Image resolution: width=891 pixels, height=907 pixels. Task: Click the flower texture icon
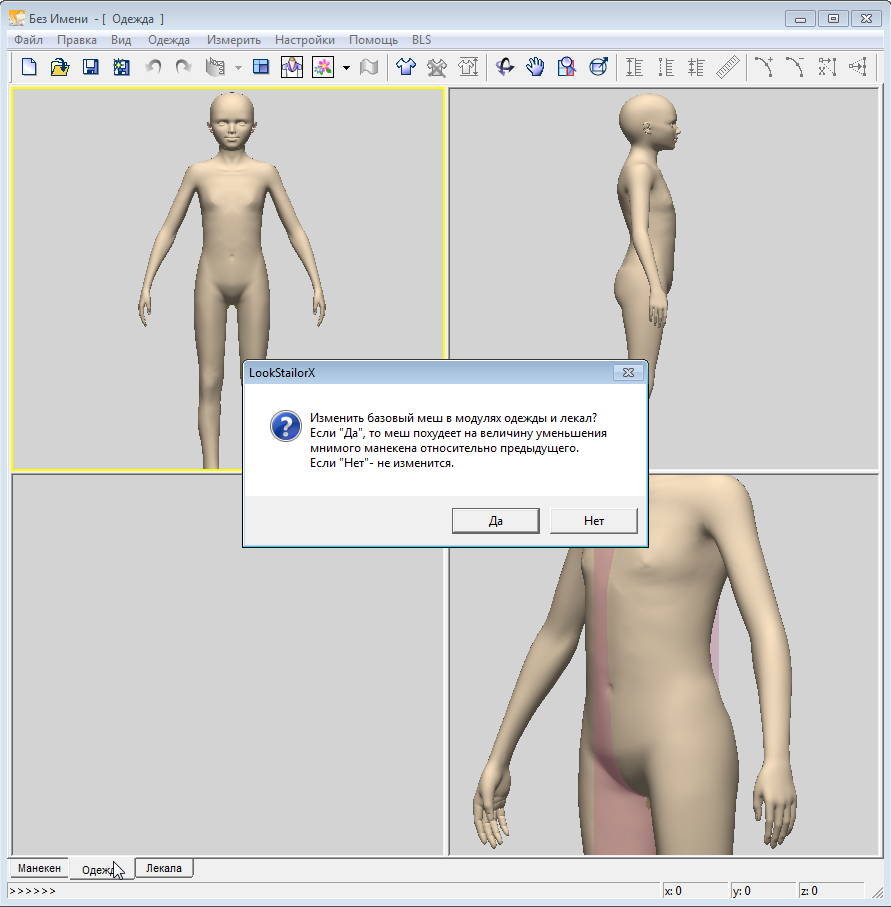[323, 67]
